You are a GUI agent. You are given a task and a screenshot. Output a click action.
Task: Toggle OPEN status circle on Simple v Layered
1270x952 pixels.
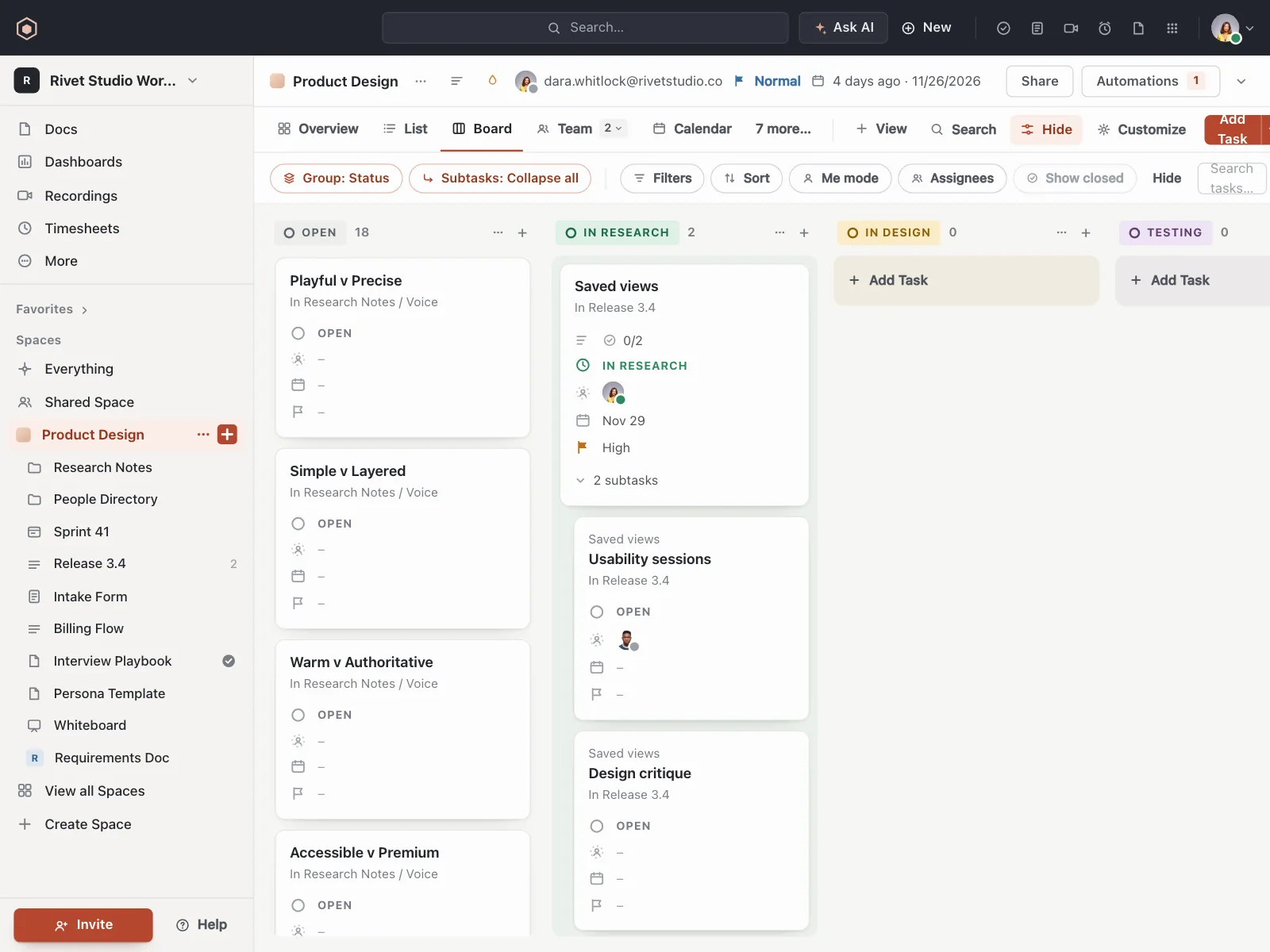tap(298, 524)
